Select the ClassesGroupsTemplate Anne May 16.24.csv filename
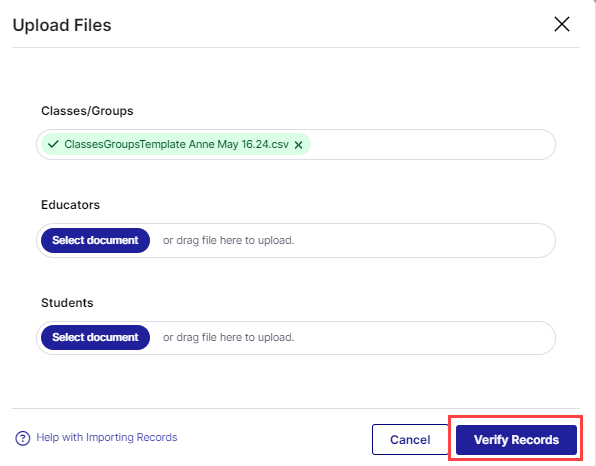The image size is (596, 466). [176, 144]
